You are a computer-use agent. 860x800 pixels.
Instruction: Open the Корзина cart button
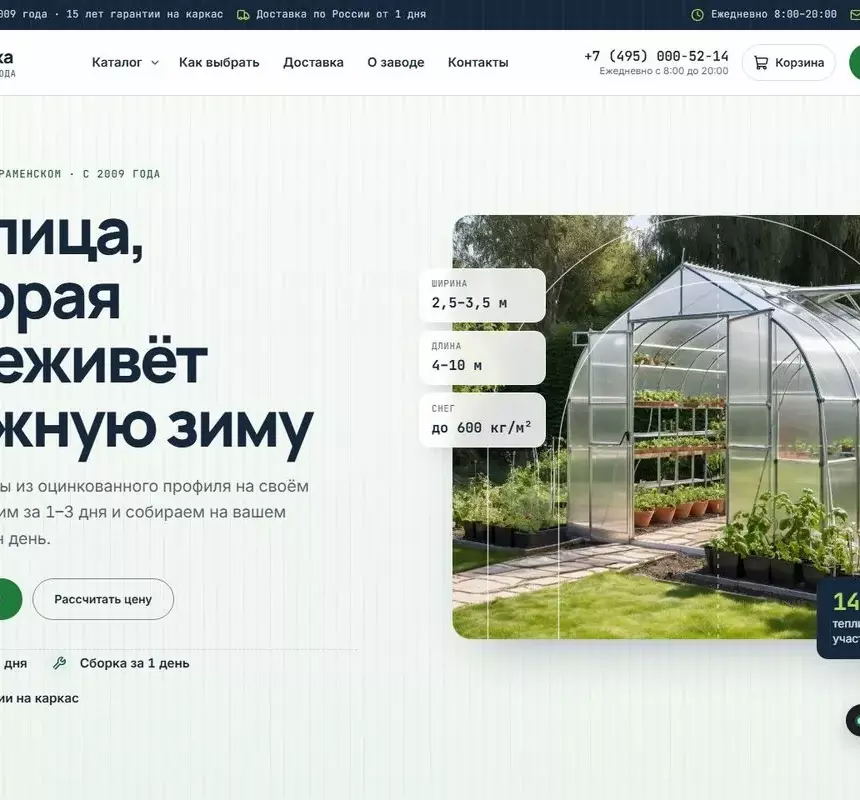788,63
